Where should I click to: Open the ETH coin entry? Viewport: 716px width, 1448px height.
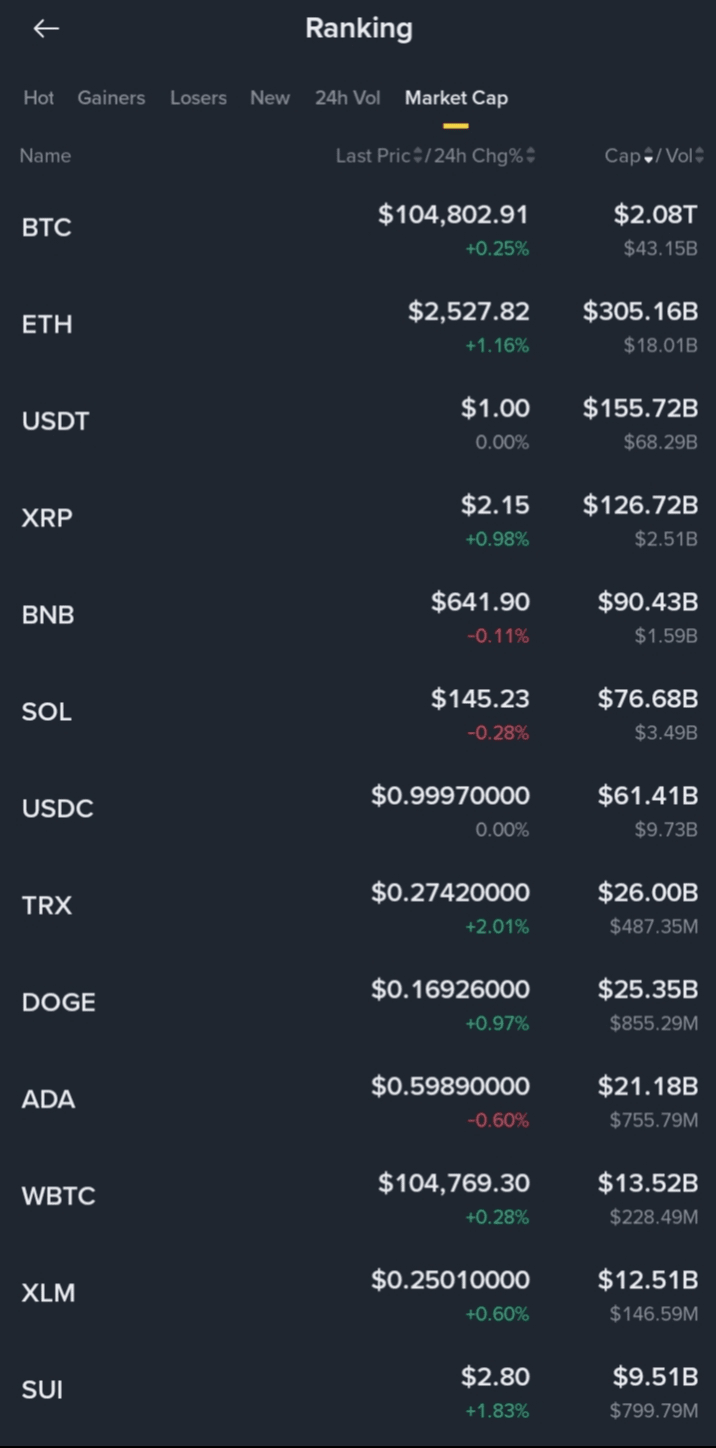point(47,325)
